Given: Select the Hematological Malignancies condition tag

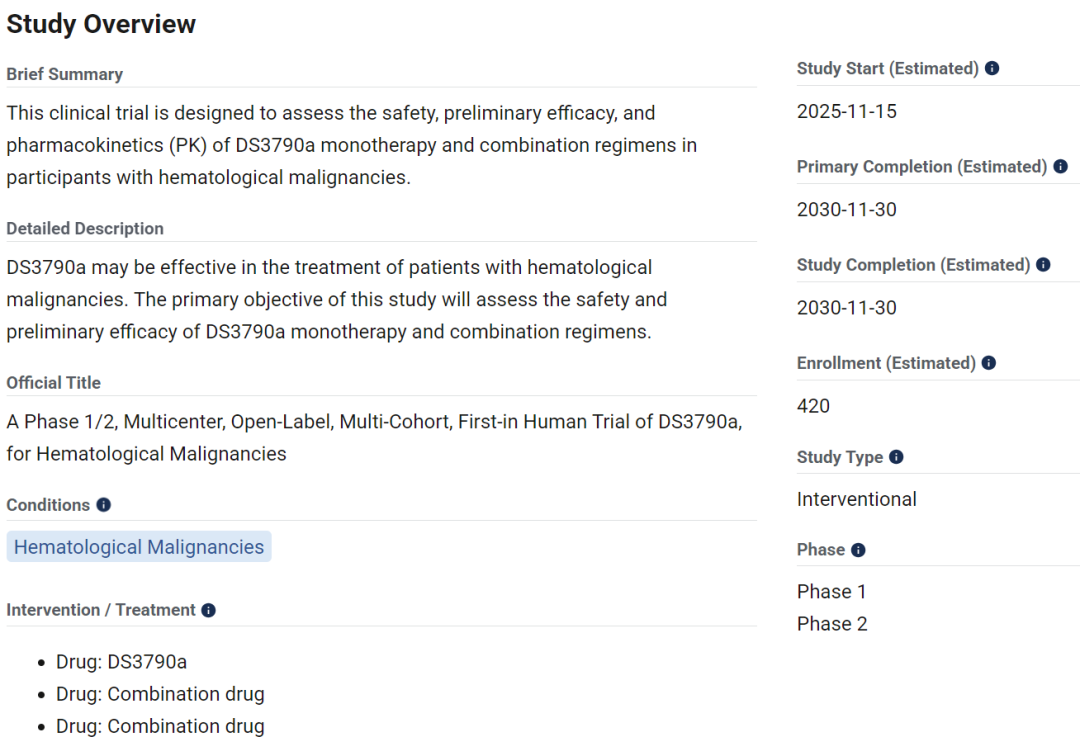Looking at the screenshot, I should [139, 547].
